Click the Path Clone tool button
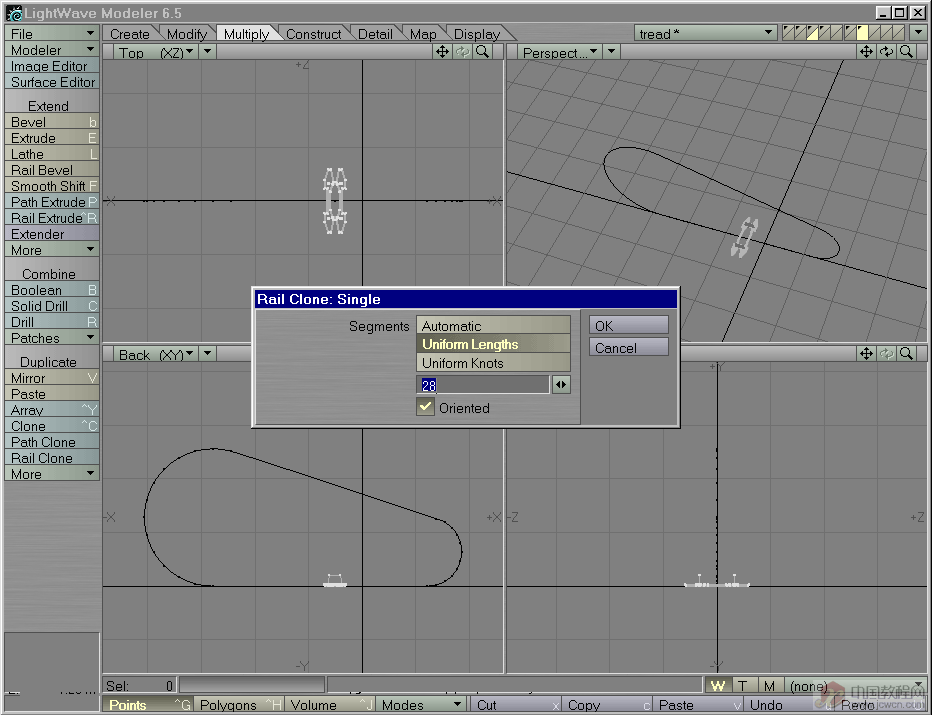 (52, 442)
